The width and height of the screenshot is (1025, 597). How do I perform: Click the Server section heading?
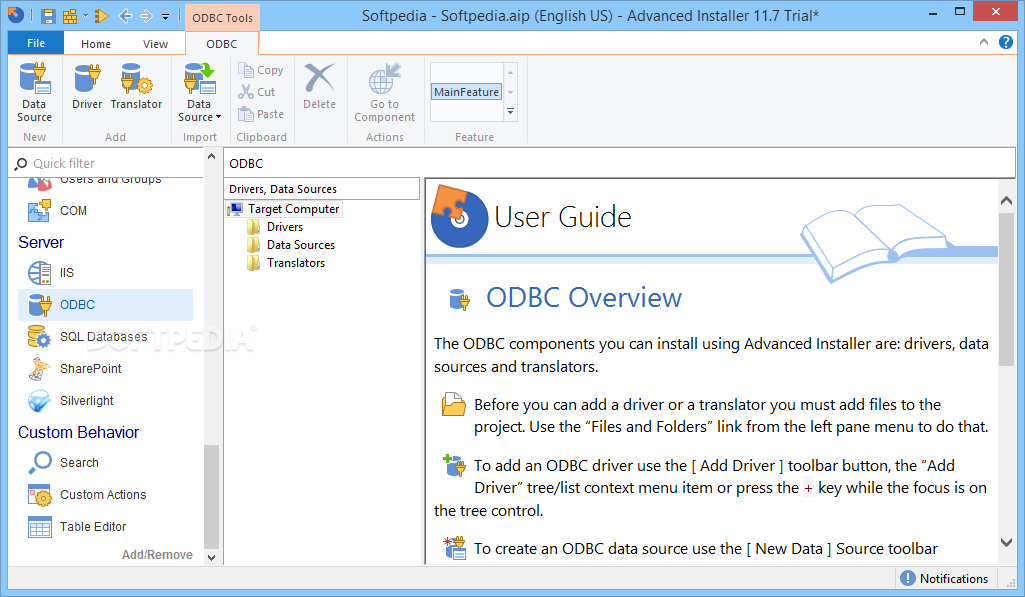41,243
